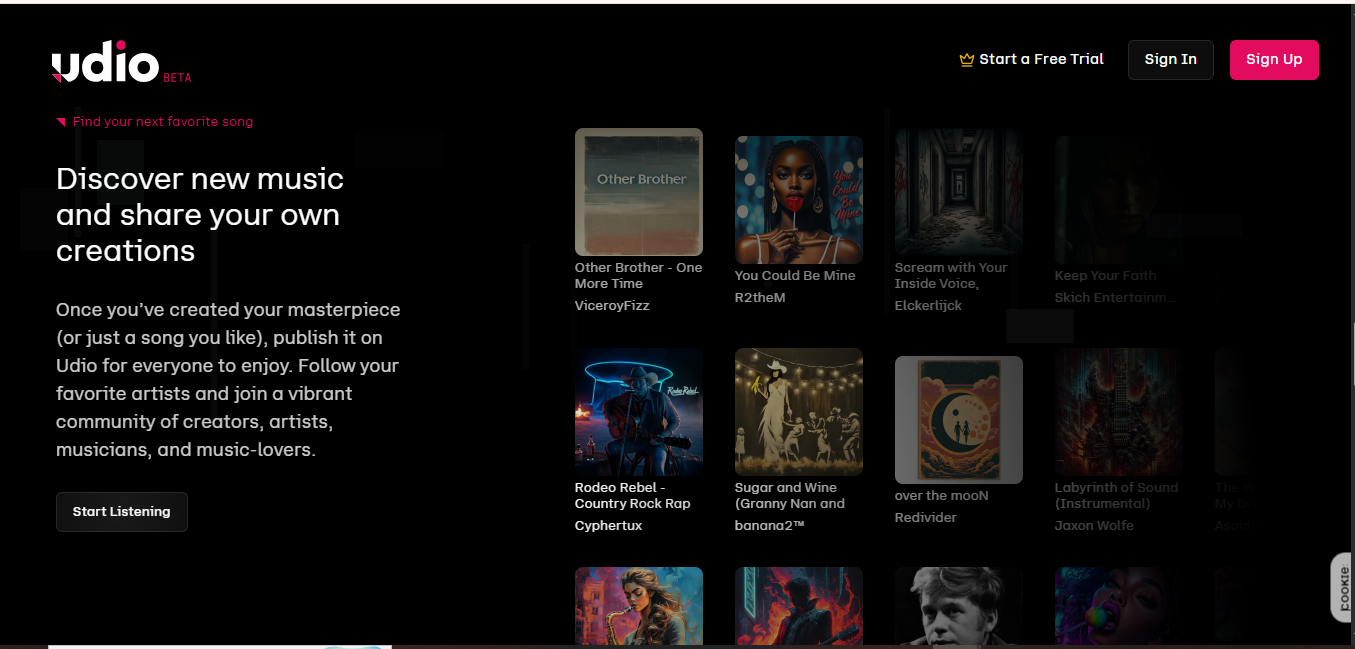Select the over the mooN cover
This screenshot has width=1355, height=649.
coord(959,420)
